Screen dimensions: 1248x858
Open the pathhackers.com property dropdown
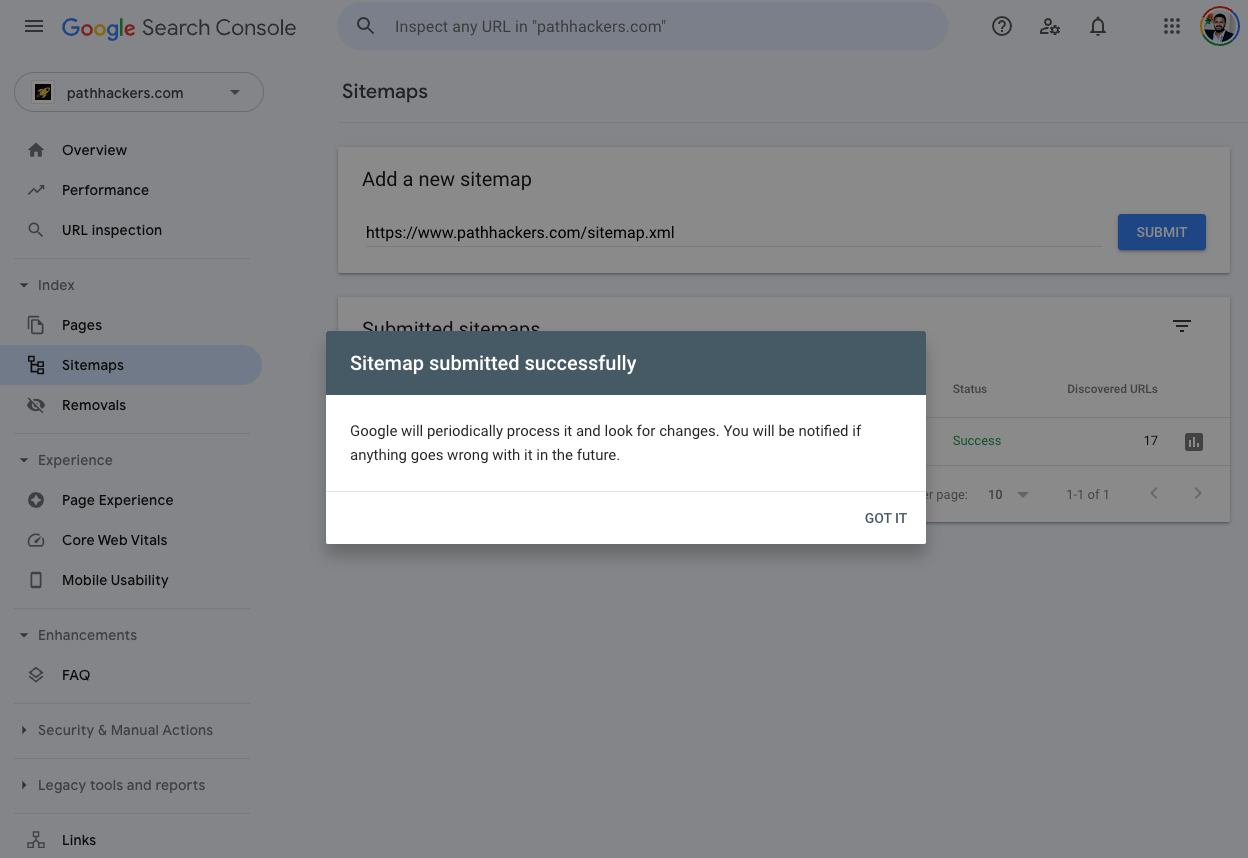click(139, 92)
